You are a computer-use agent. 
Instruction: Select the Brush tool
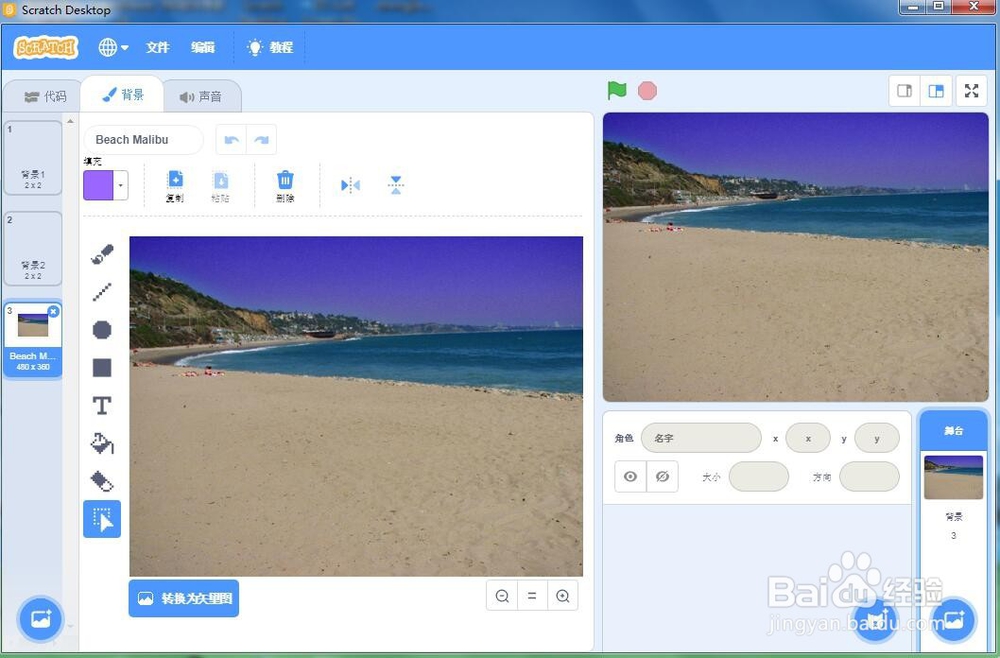[x=102, y=254]
